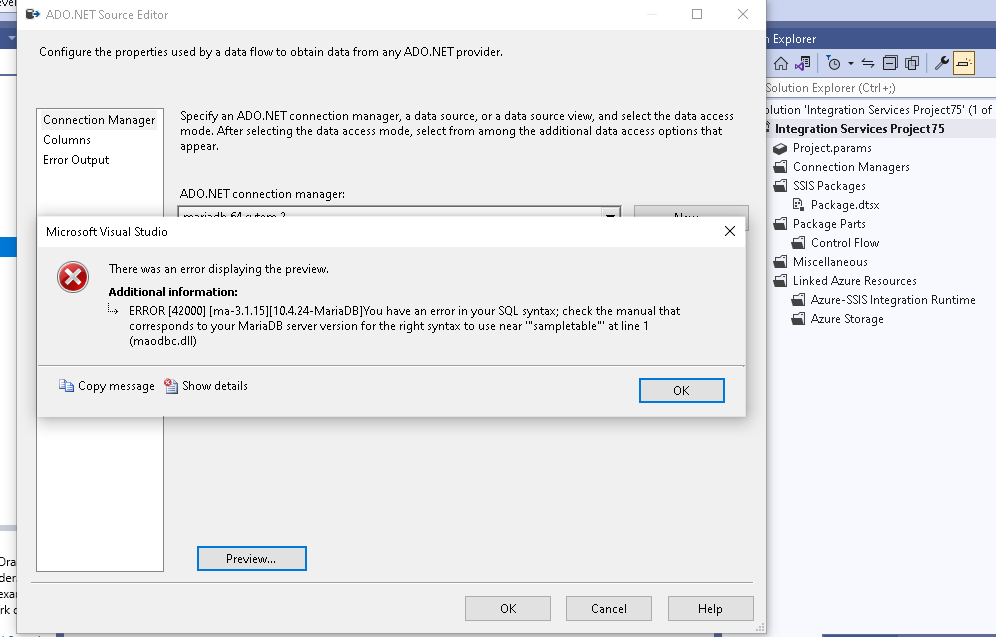
Task: Select the Control Flow folder
Action: (844, 243)
